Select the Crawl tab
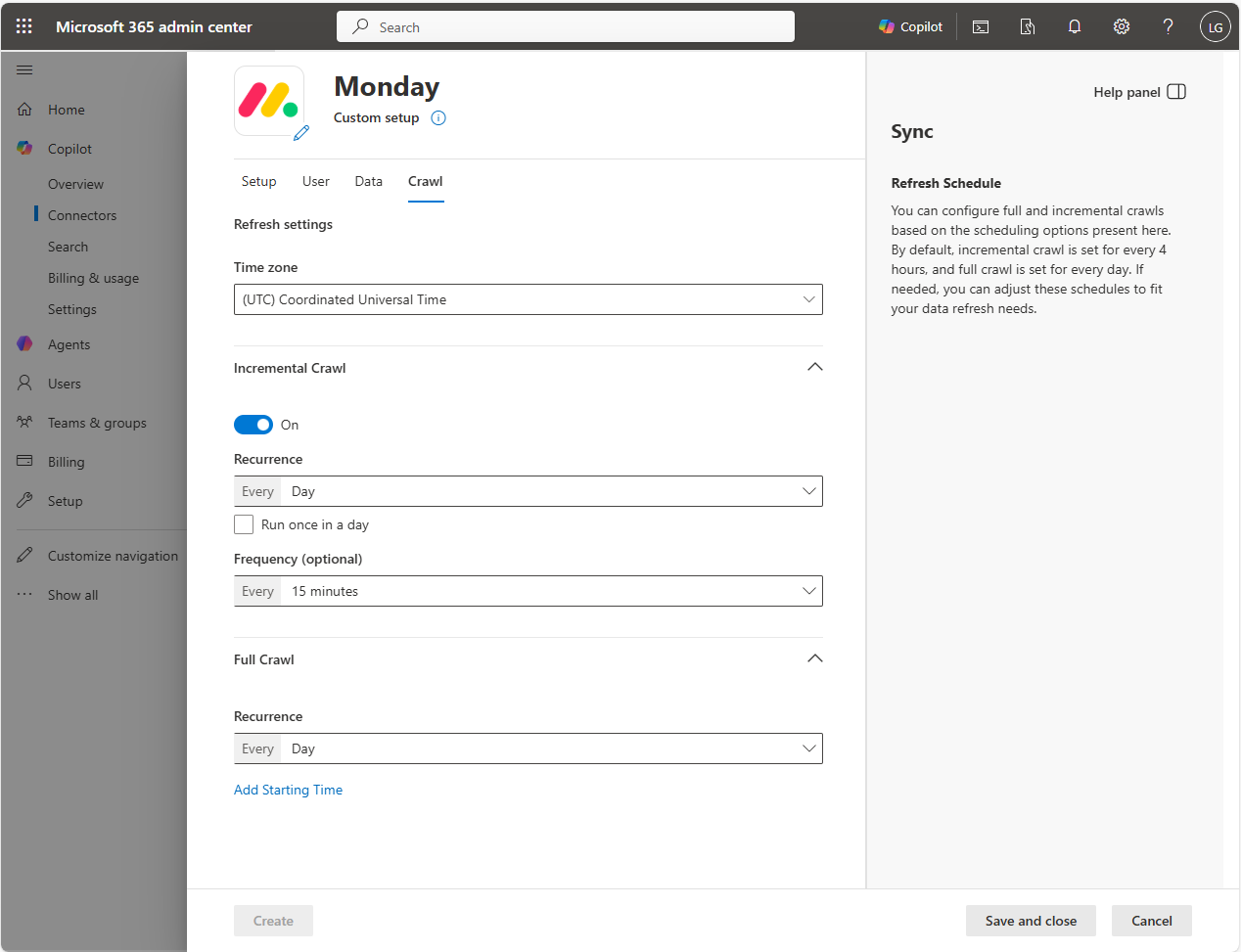1241x952 pixels. click(426, 181)
